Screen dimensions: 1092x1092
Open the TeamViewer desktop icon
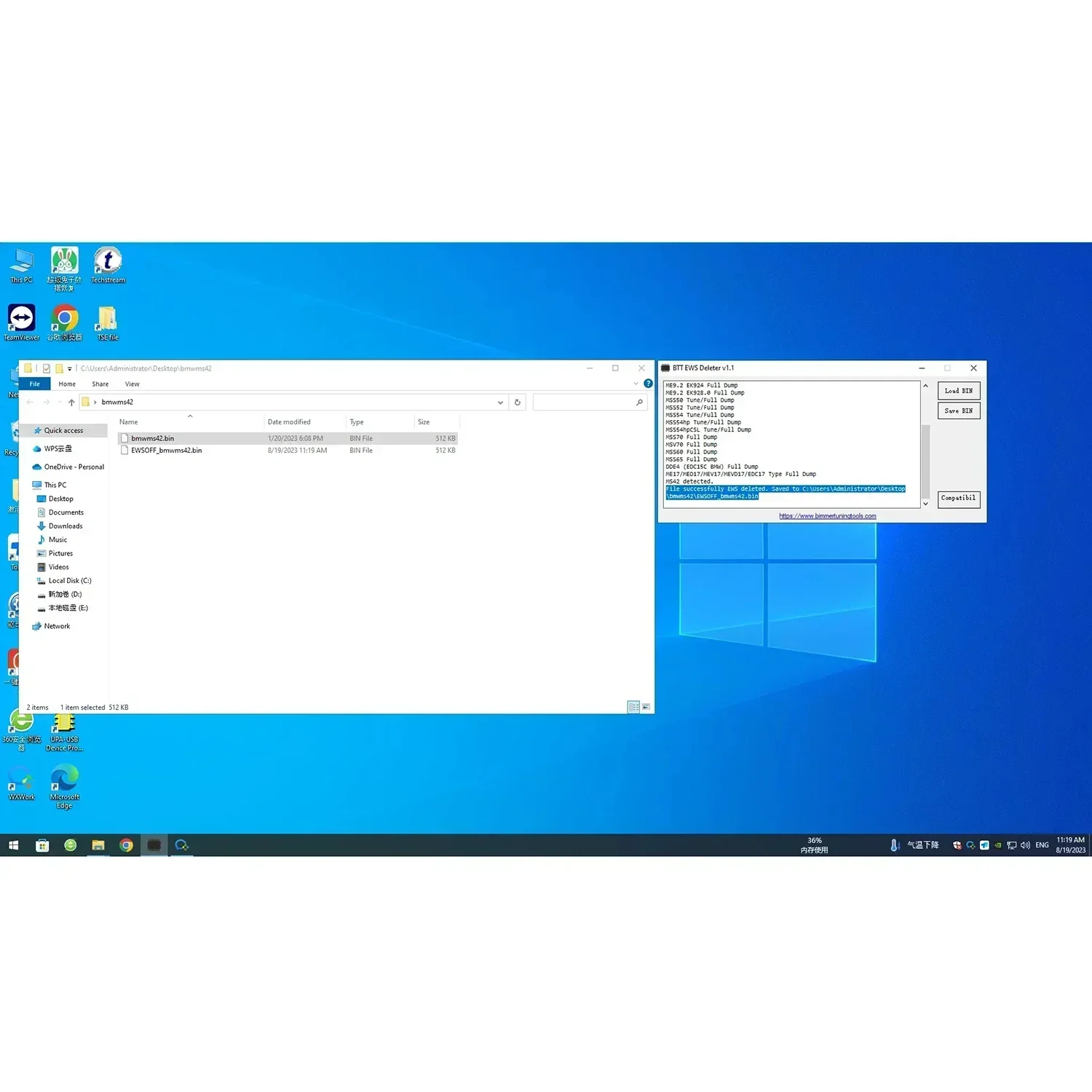(x=21, y=323)
